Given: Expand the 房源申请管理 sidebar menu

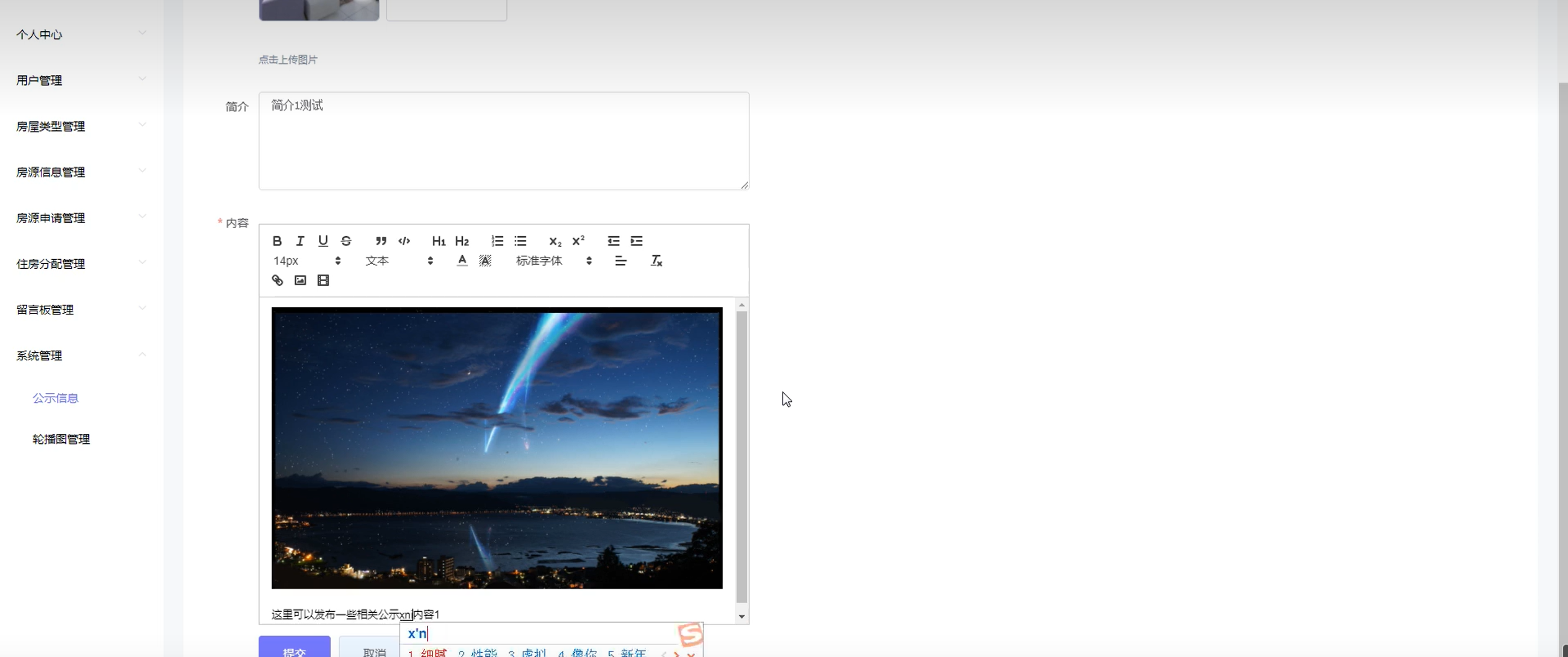Looking at the screenshot, I should click(x=82, y=217).
